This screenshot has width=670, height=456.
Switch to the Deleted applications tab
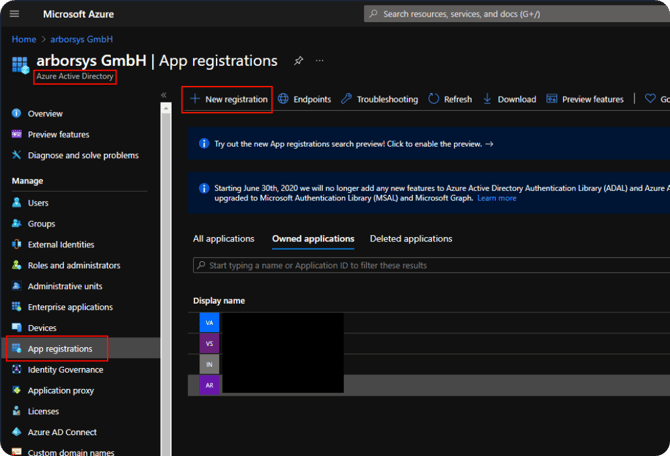pos(411,239)
